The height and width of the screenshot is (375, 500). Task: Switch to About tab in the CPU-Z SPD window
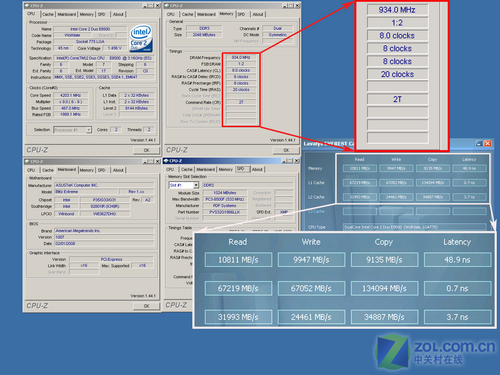(x=257, y=169)
